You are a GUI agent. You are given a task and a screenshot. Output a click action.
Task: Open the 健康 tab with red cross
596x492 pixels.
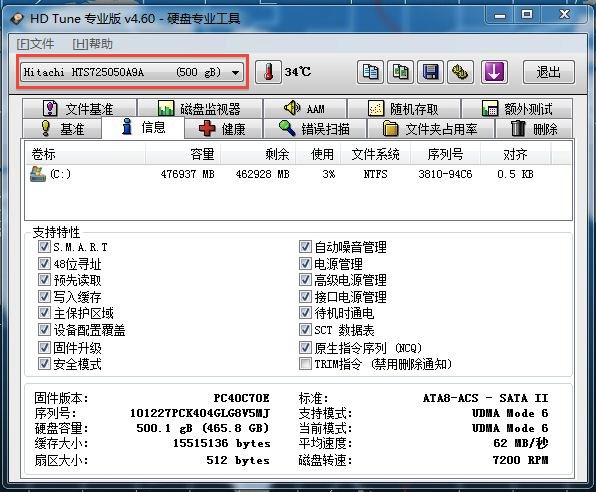point(223,129)
